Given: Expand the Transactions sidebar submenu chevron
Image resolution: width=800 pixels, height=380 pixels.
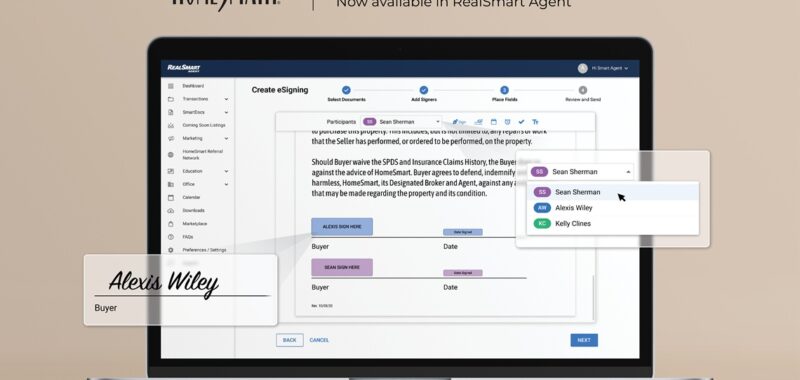Looking at the screenshot, I should click(226, 99).
